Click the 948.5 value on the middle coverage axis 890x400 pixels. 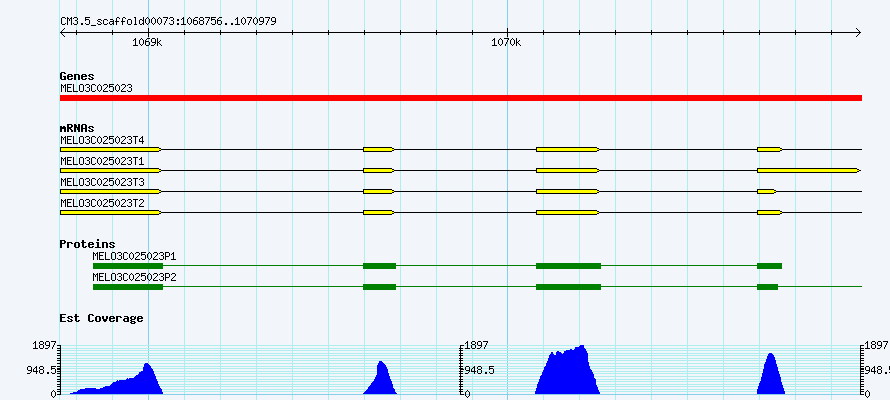[x=480, y=370]
